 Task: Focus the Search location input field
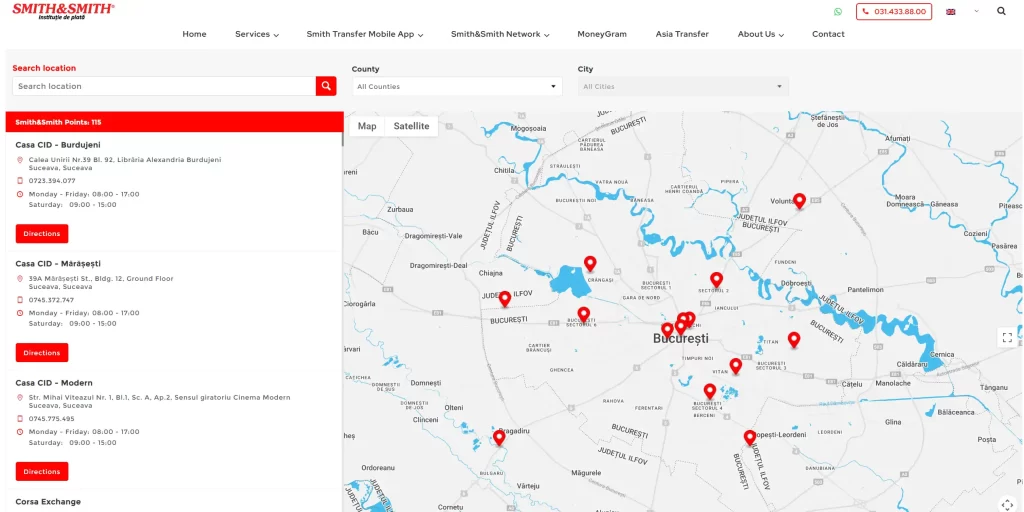click(x=164, y=86)
